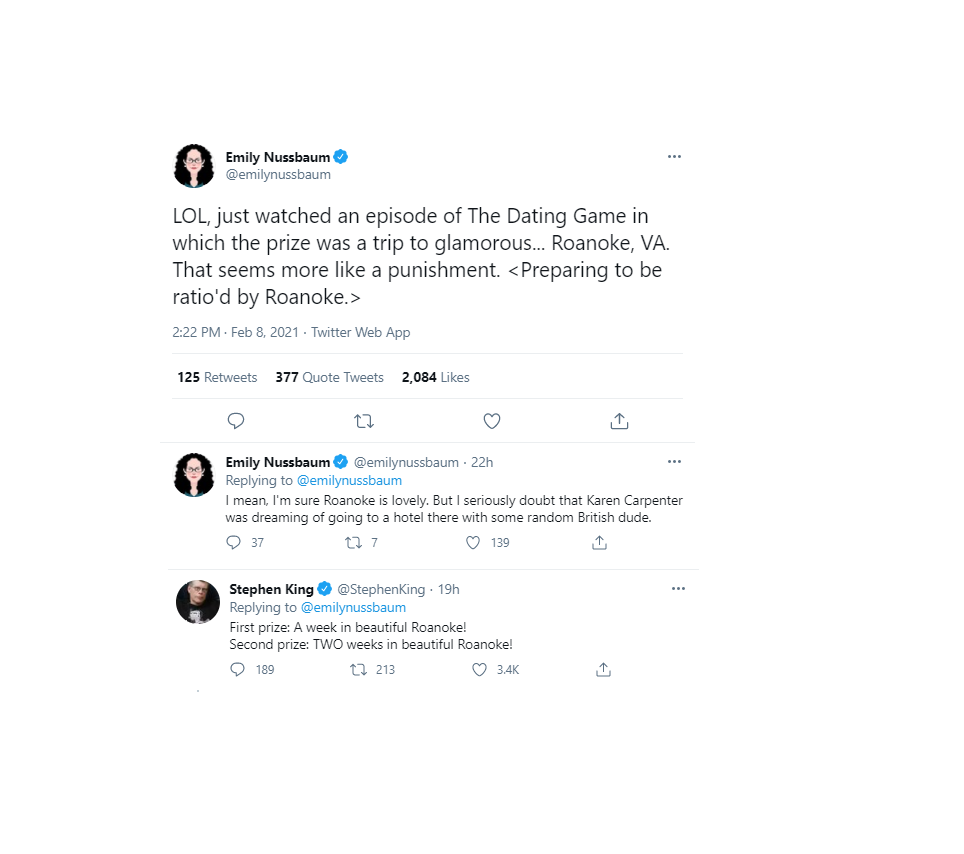The height and width of the screenshot is (854, 964).
Task: Open the 2,084 Likes list
Action: pos(435,377)
